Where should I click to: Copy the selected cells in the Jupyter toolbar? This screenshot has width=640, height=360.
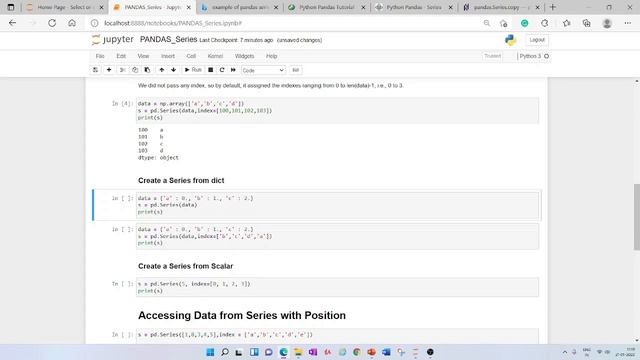135,70
